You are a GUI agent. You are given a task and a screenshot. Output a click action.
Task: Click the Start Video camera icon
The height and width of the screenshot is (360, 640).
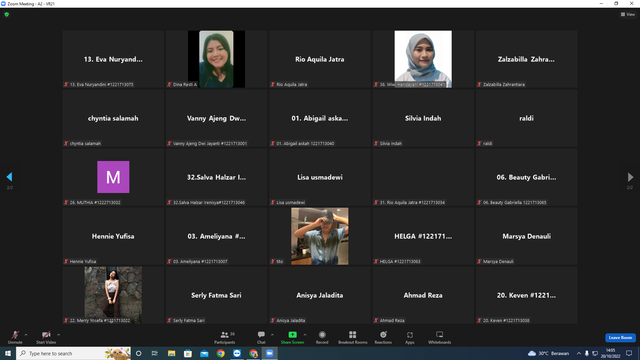[x=46, y=335]
